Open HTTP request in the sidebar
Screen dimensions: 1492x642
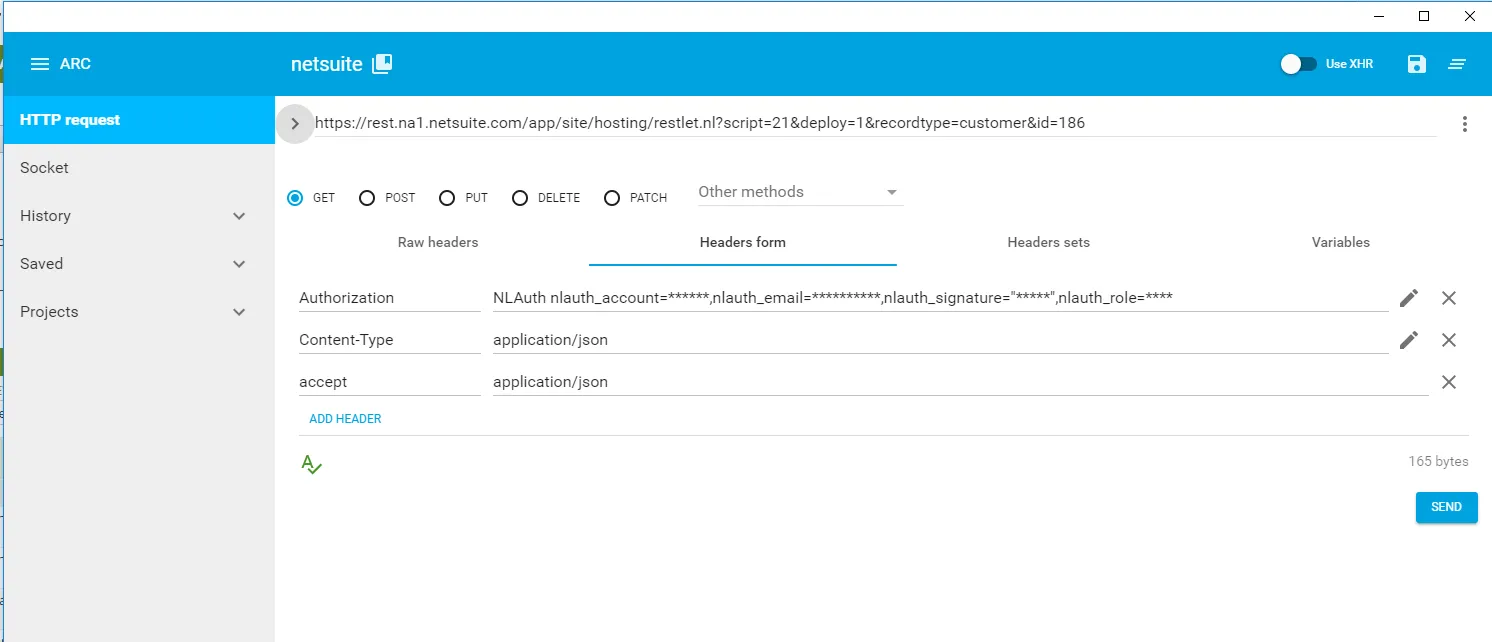tap(137, 120)
